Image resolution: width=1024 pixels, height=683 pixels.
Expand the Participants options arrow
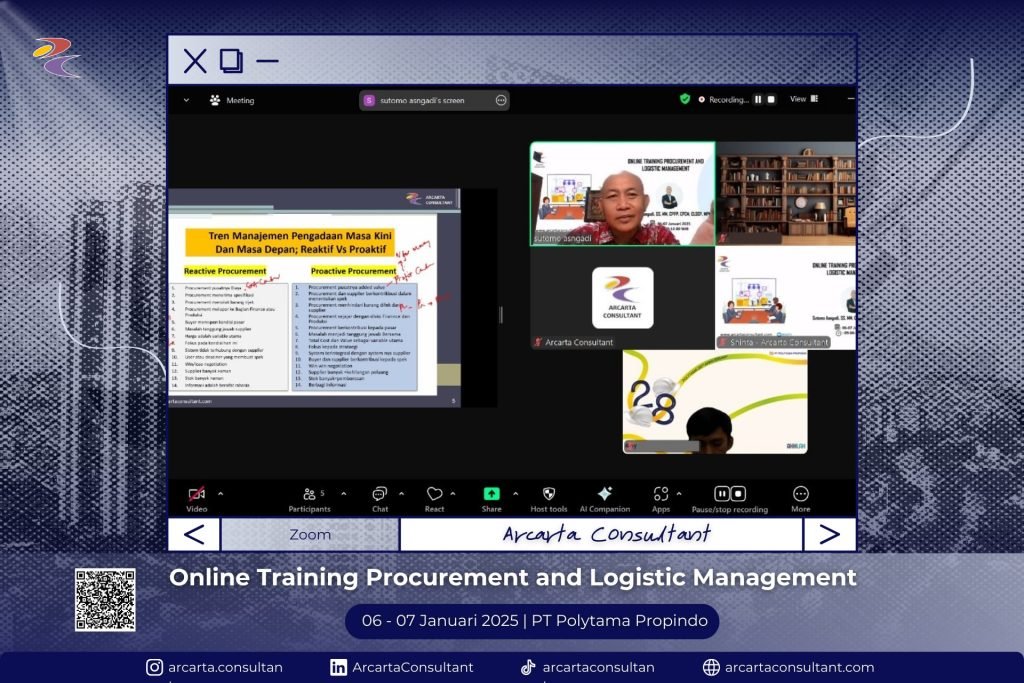click(x=344, y=493)
